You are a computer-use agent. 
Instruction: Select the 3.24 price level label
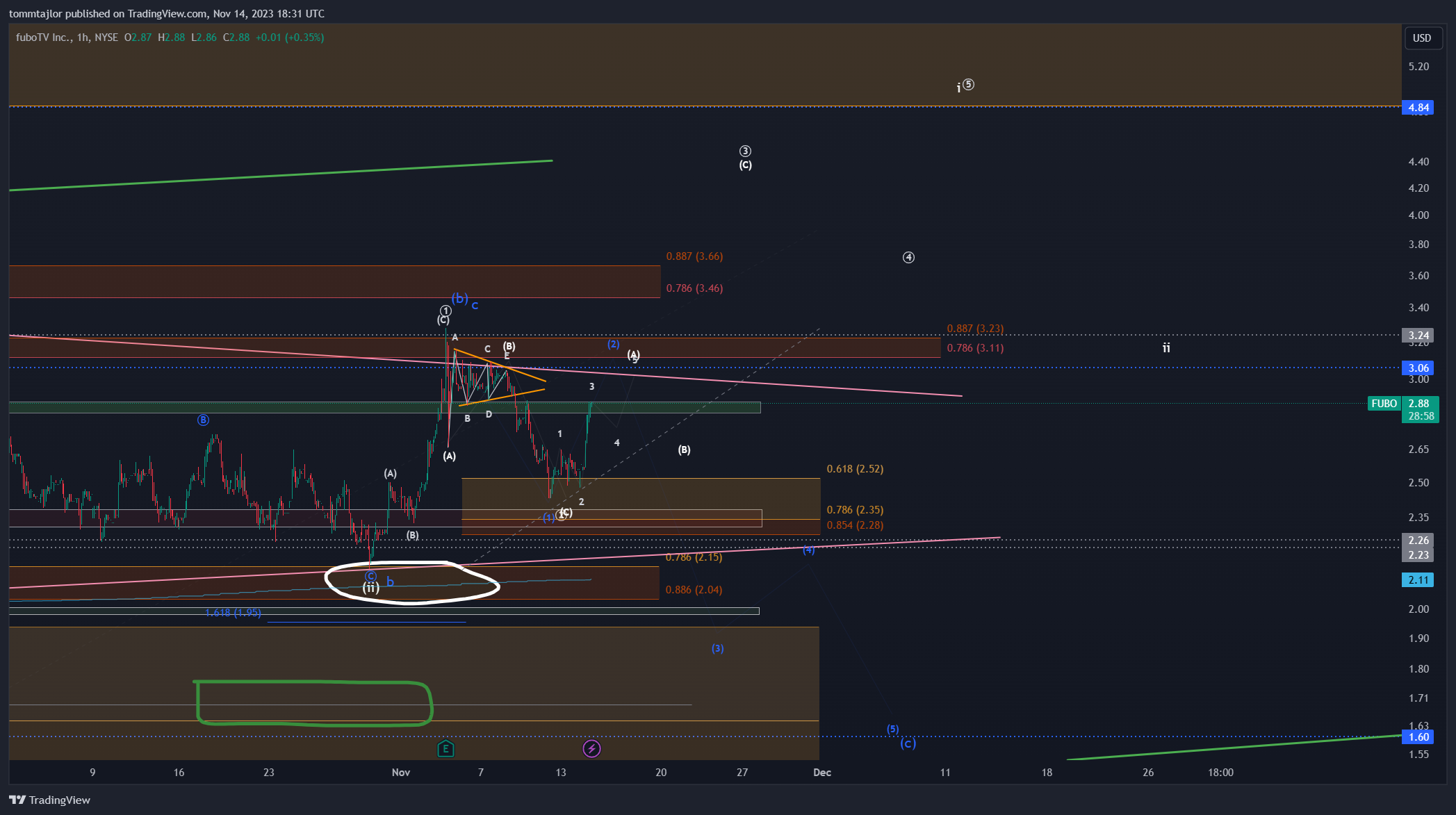[x=1418, y=336]
